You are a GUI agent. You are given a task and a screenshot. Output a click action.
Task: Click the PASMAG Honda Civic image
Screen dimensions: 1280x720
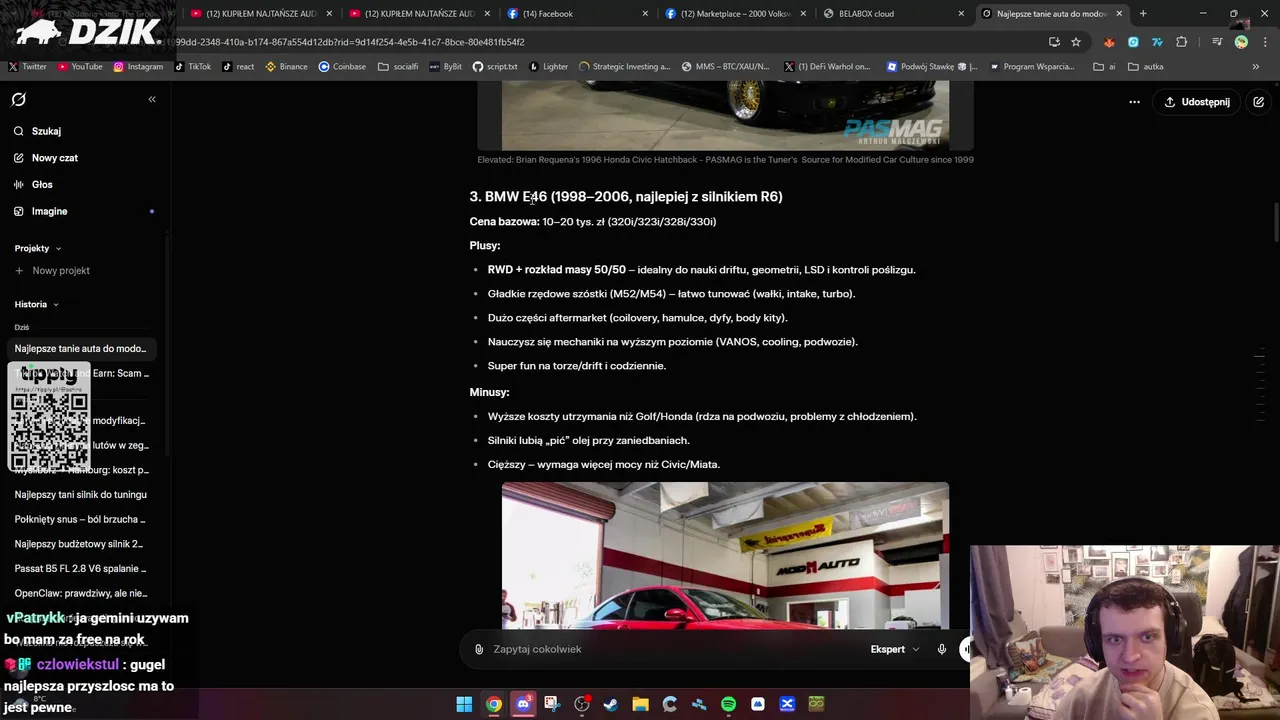coord(725,115)
